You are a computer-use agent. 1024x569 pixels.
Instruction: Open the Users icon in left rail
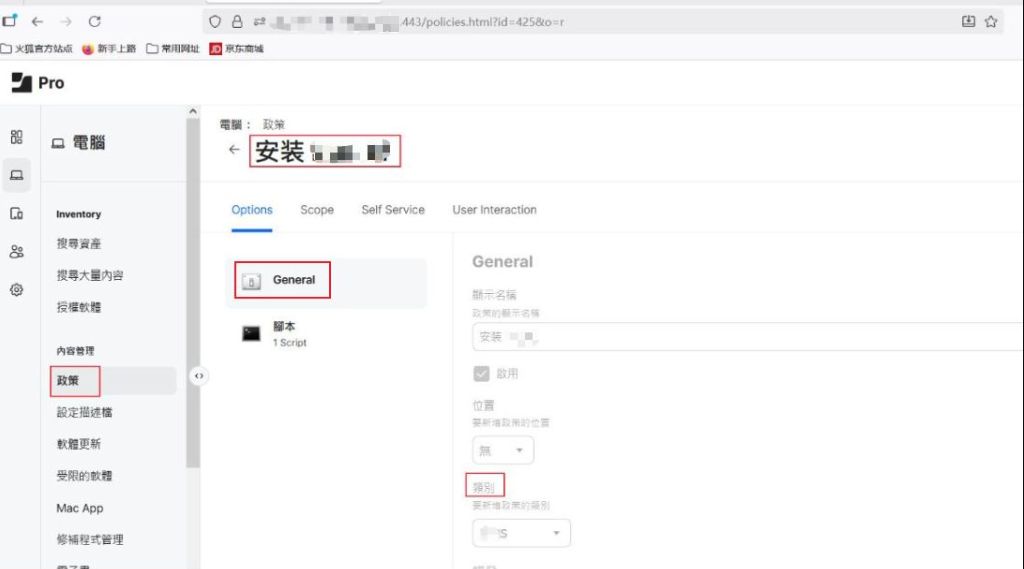(16, 251)
